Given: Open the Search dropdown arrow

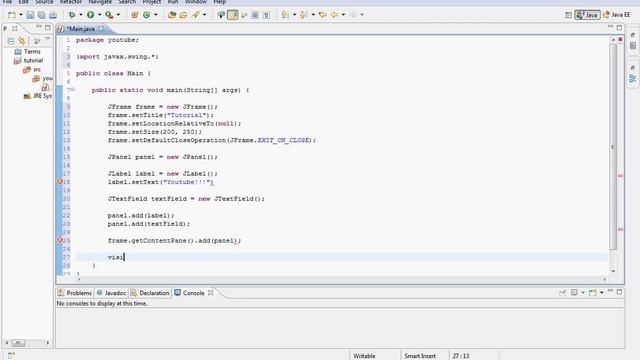Looking at the screenshot, I should pos(204,15).
